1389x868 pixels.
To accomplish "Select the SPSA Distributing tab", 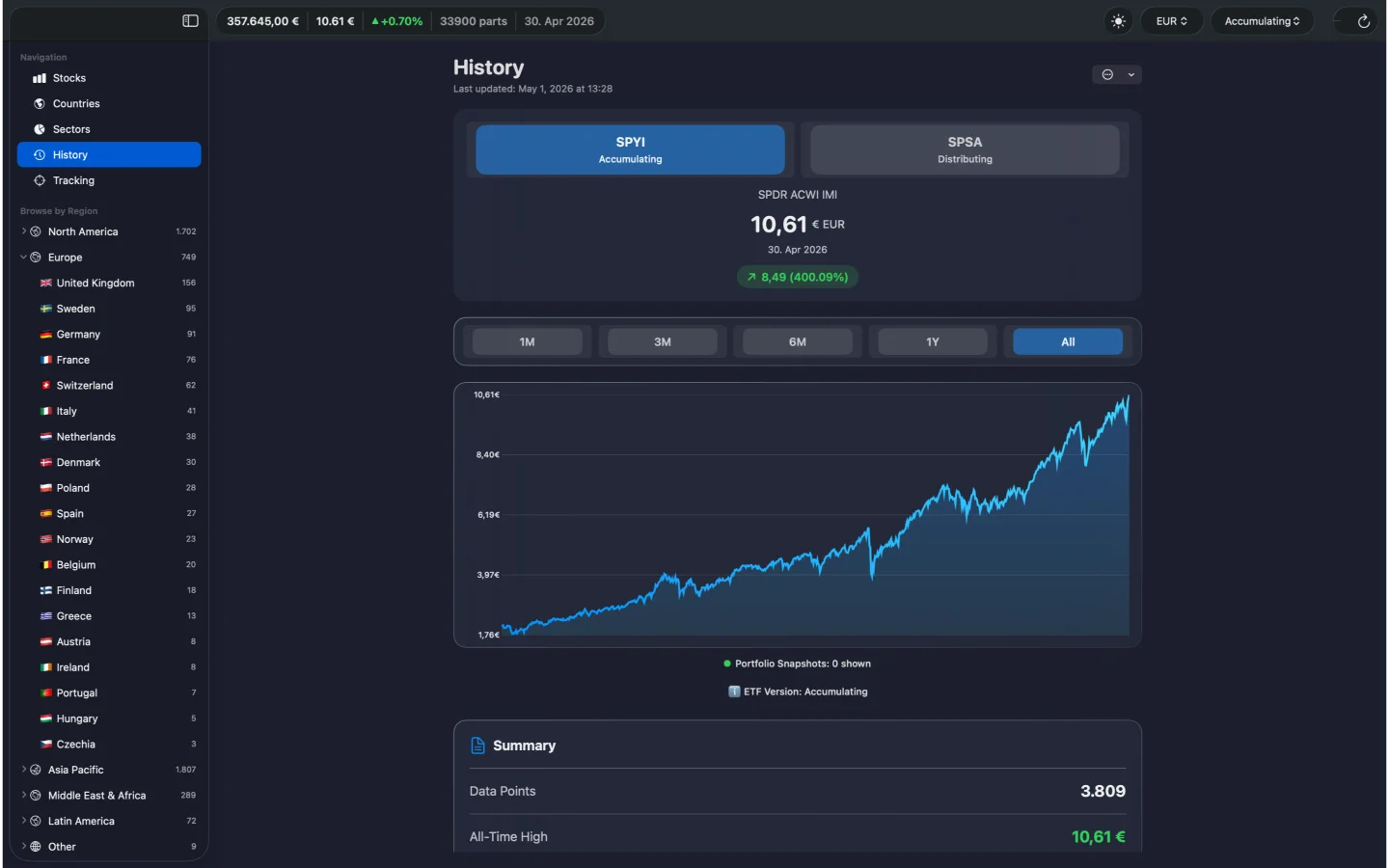I will [965, 149].
